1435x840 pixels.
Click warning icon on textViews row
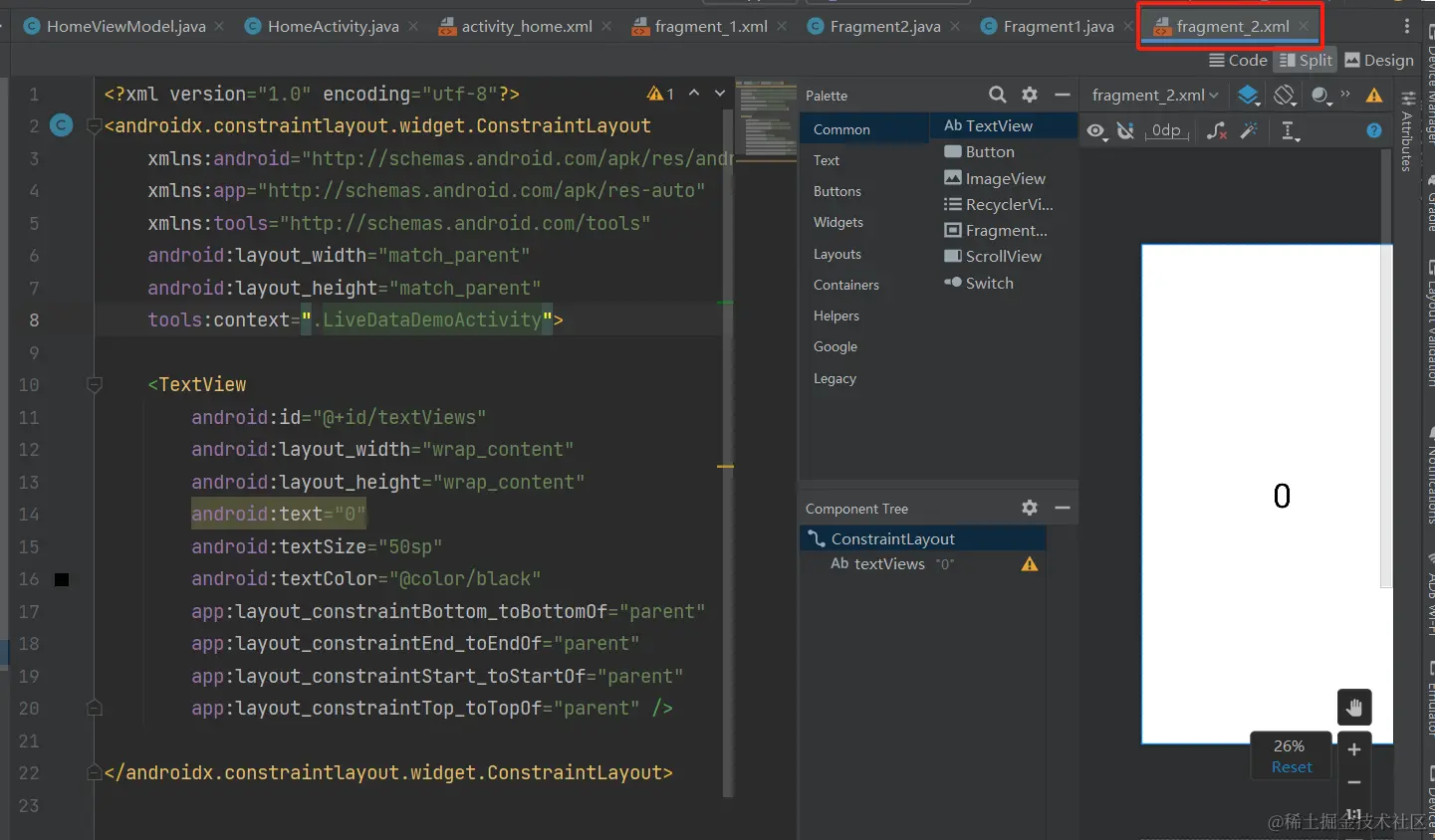pos(1030,564)
